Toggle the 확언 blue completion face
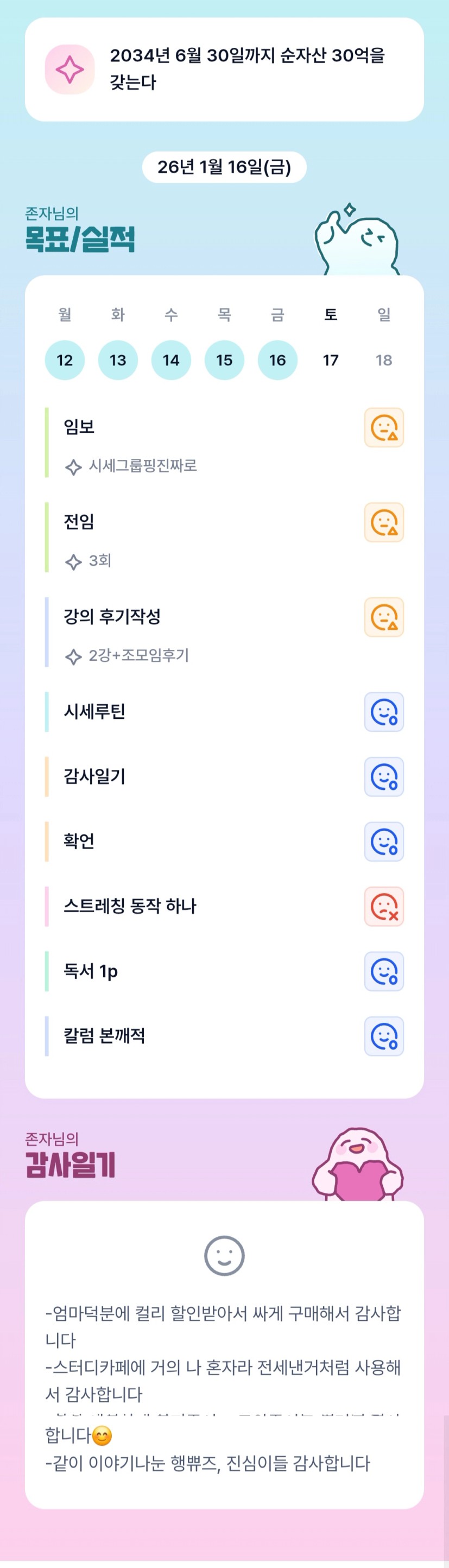Screen dimensions: 449x1568 point(384,841)
